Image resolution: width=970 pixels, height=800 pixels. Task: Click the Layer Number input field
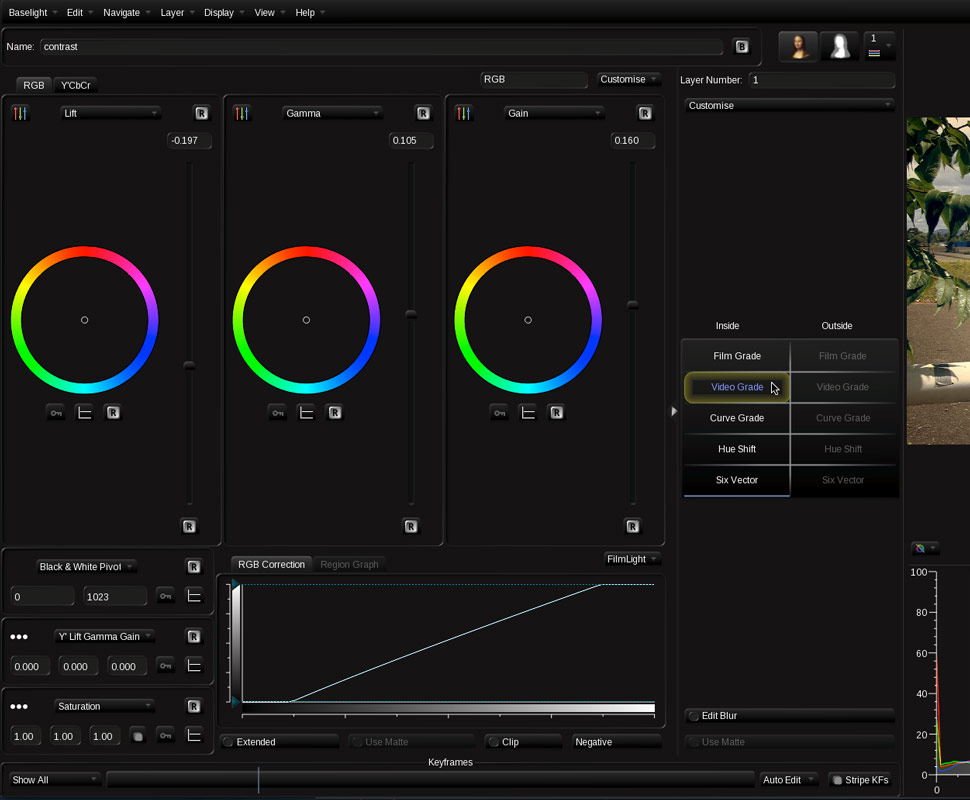click(820, 80)
